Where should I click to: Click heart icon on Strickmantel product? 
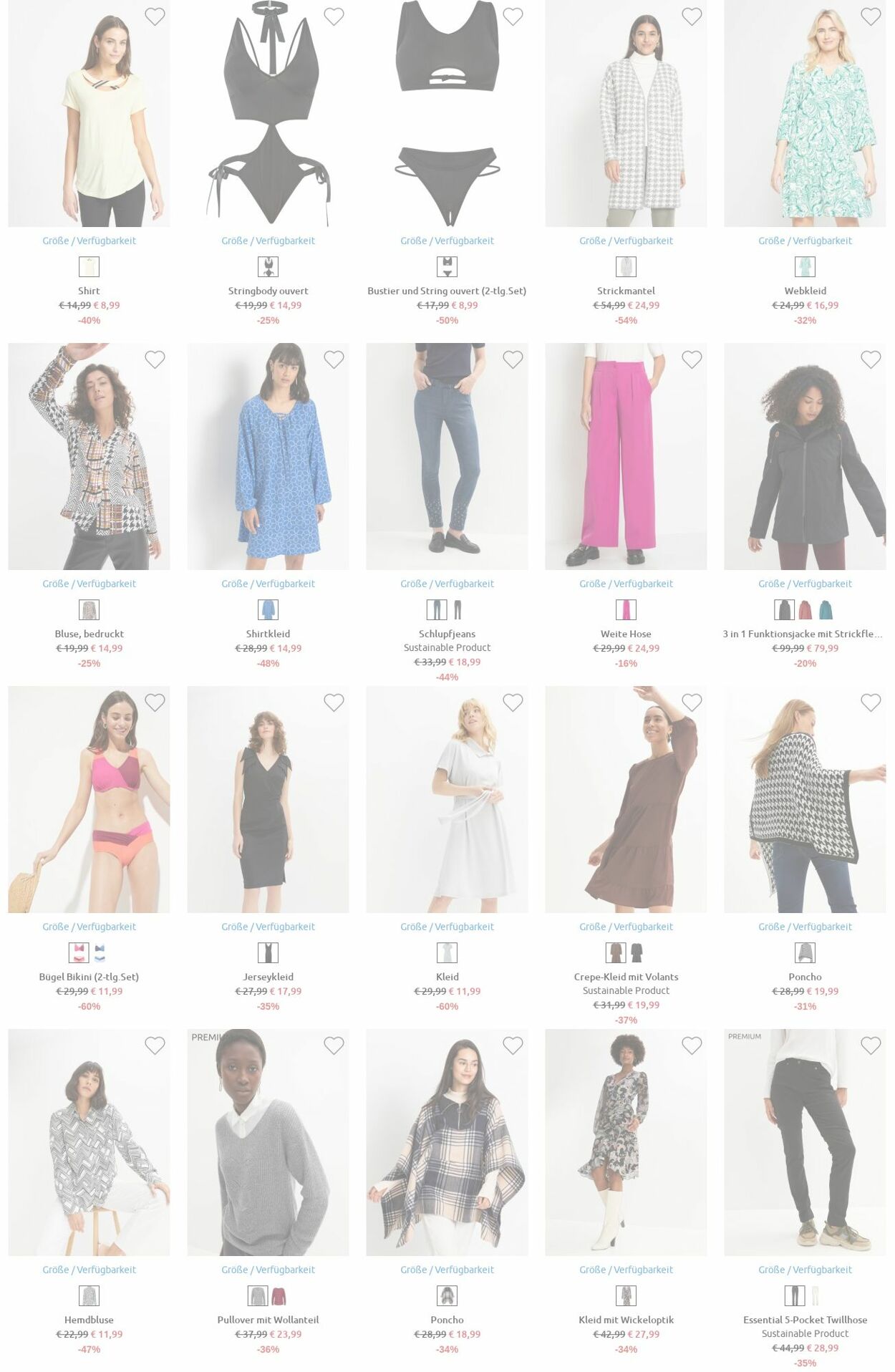[x=692, y=16]
